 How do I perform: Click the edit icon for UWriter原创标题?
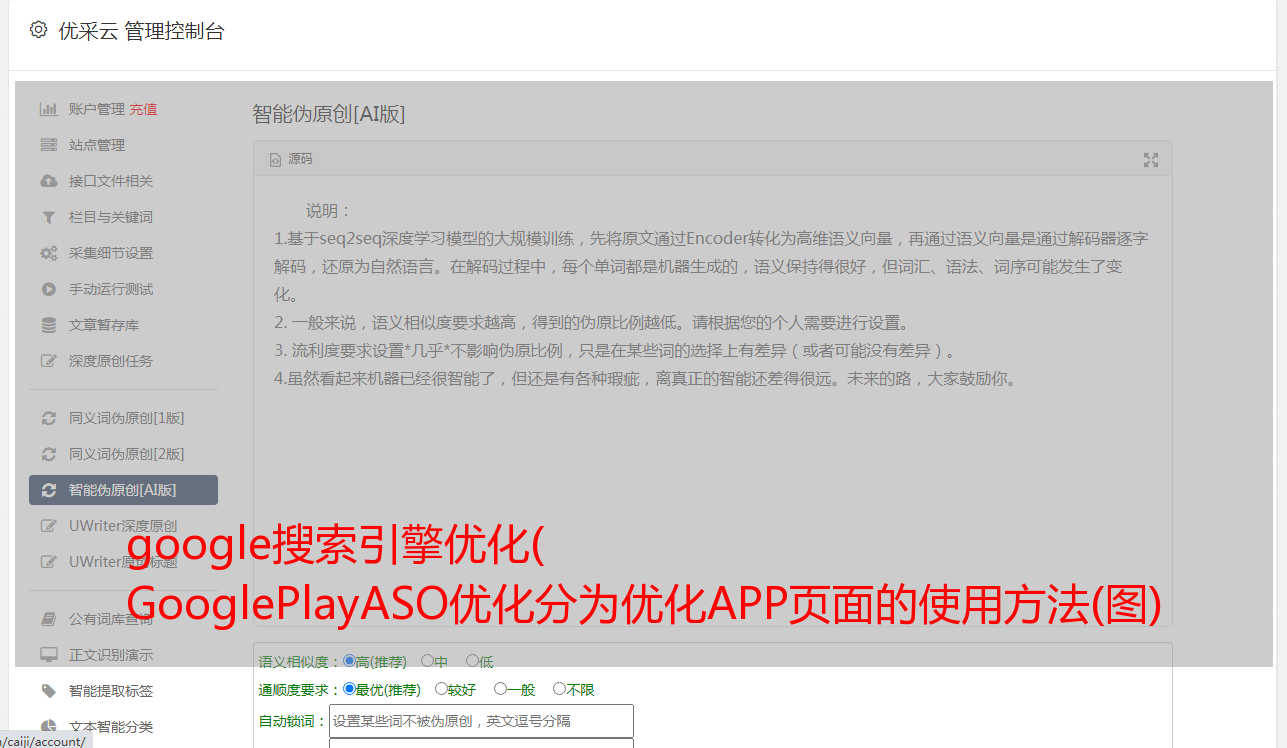(x=48, y=562)
